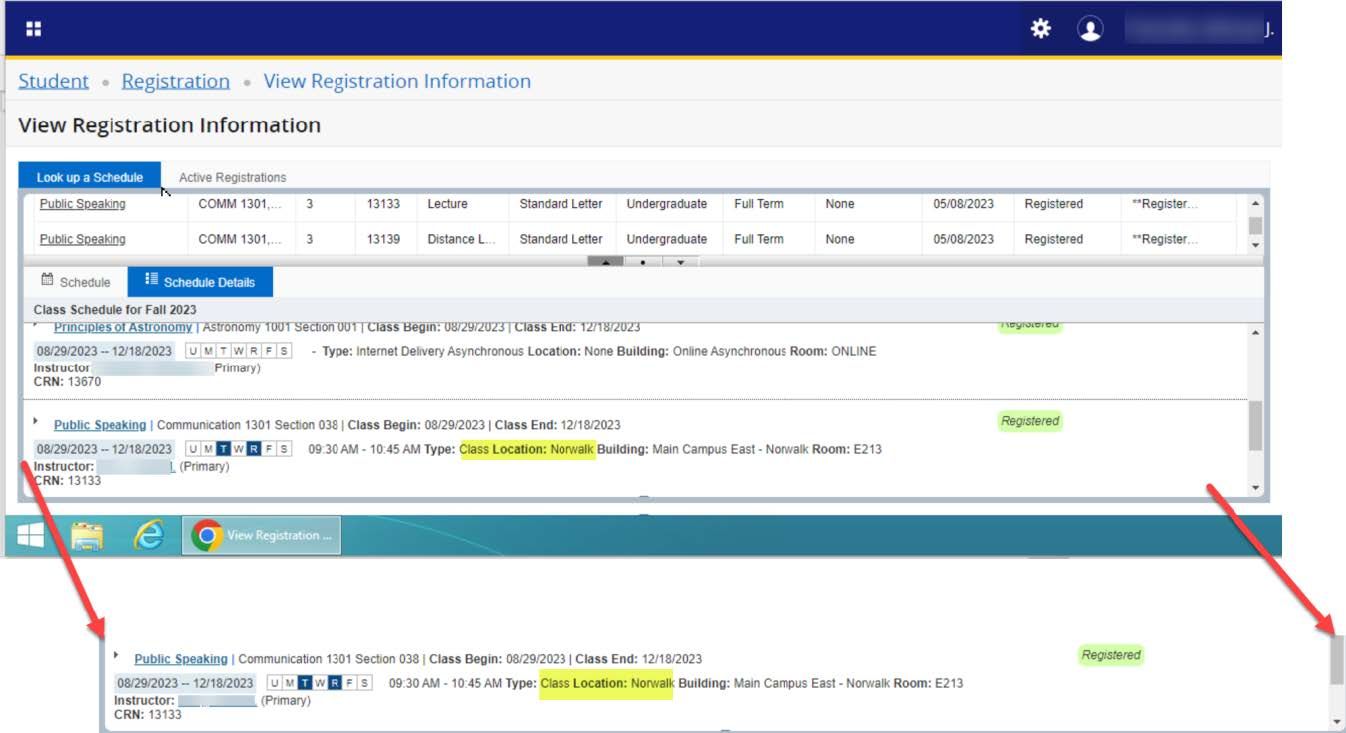1346x733 pixels.
Task: Launch Internet Explorer from the taskbar
Action: tap(149, 536)
